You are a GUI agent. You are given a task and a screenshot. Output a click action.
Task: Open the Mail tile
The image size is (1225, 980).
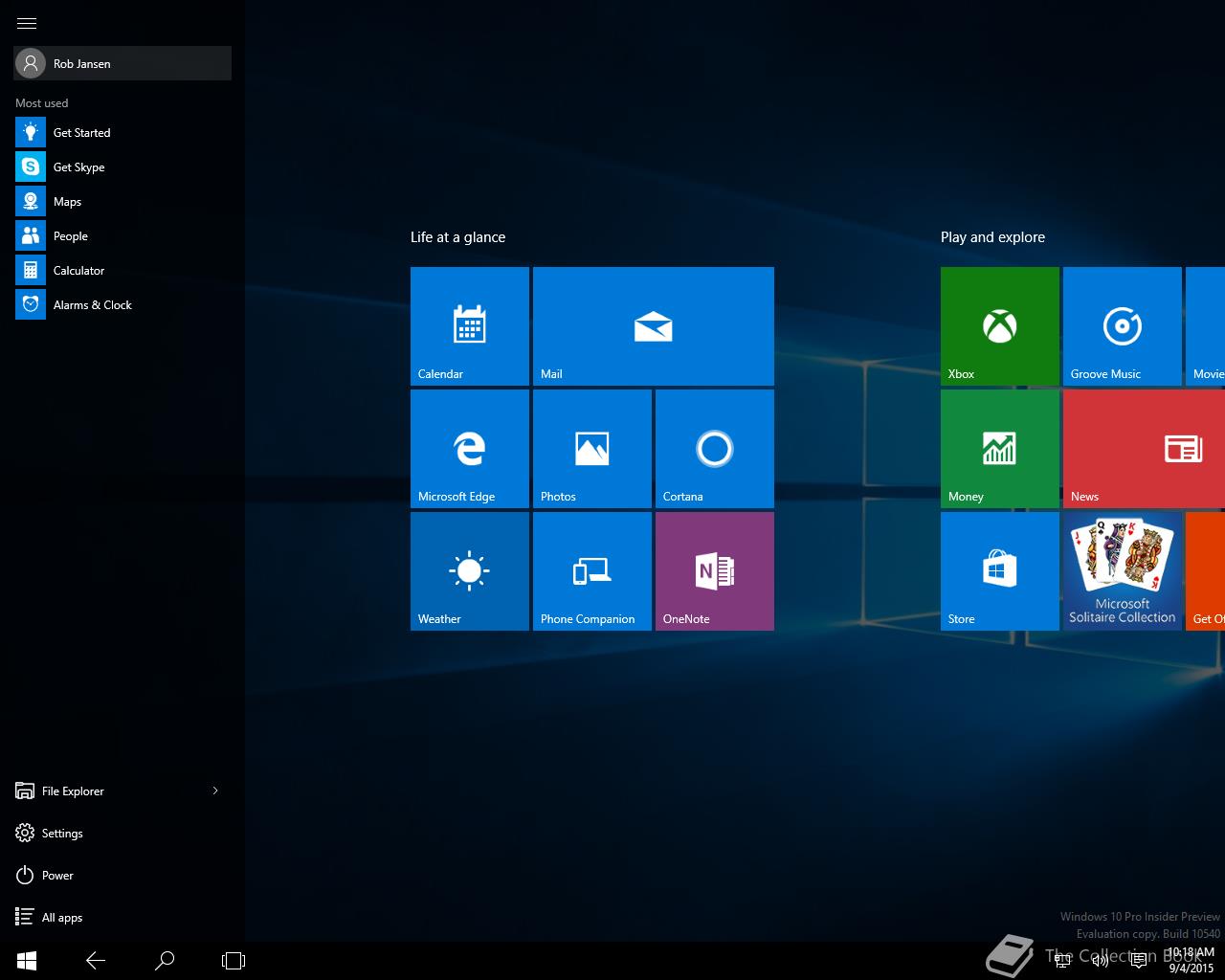click(654, 326)
